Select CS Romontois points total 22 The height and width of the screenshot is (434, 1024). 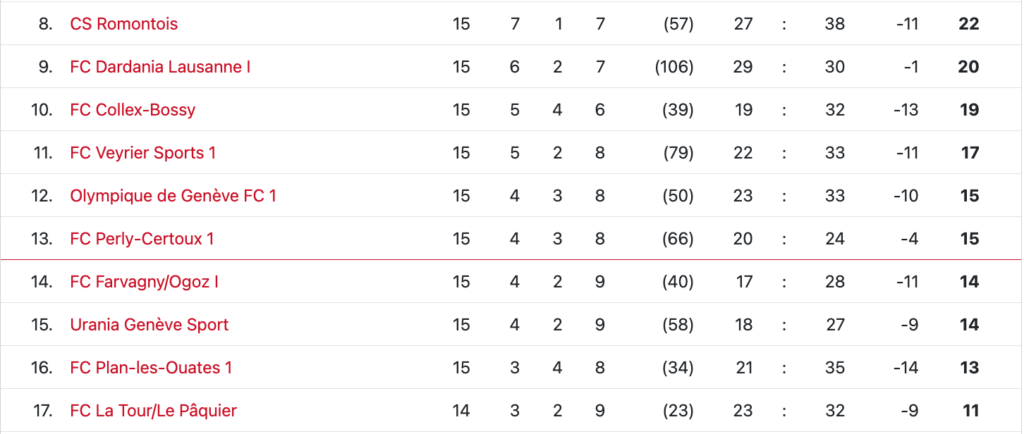pyautogui.click(x=969, y=24)
